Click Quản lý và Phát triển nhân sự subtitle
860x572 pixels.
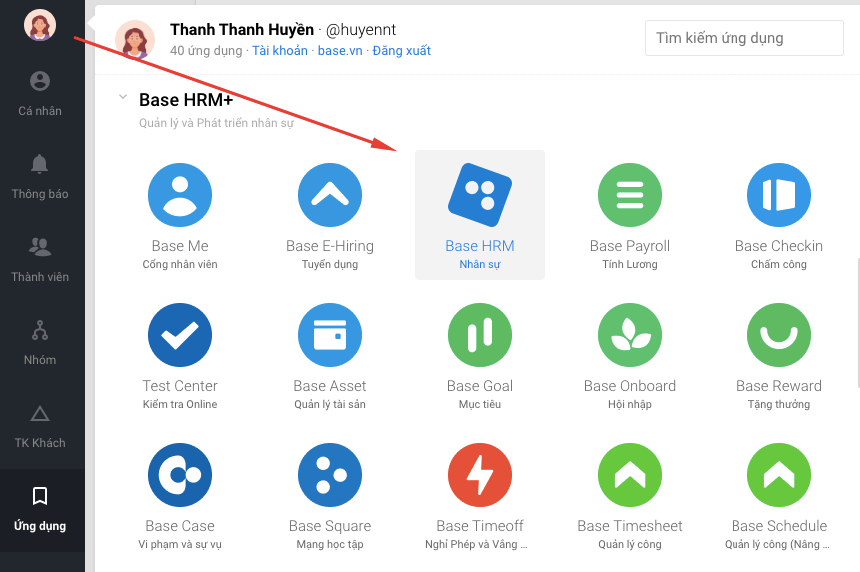tap(216, 123)
